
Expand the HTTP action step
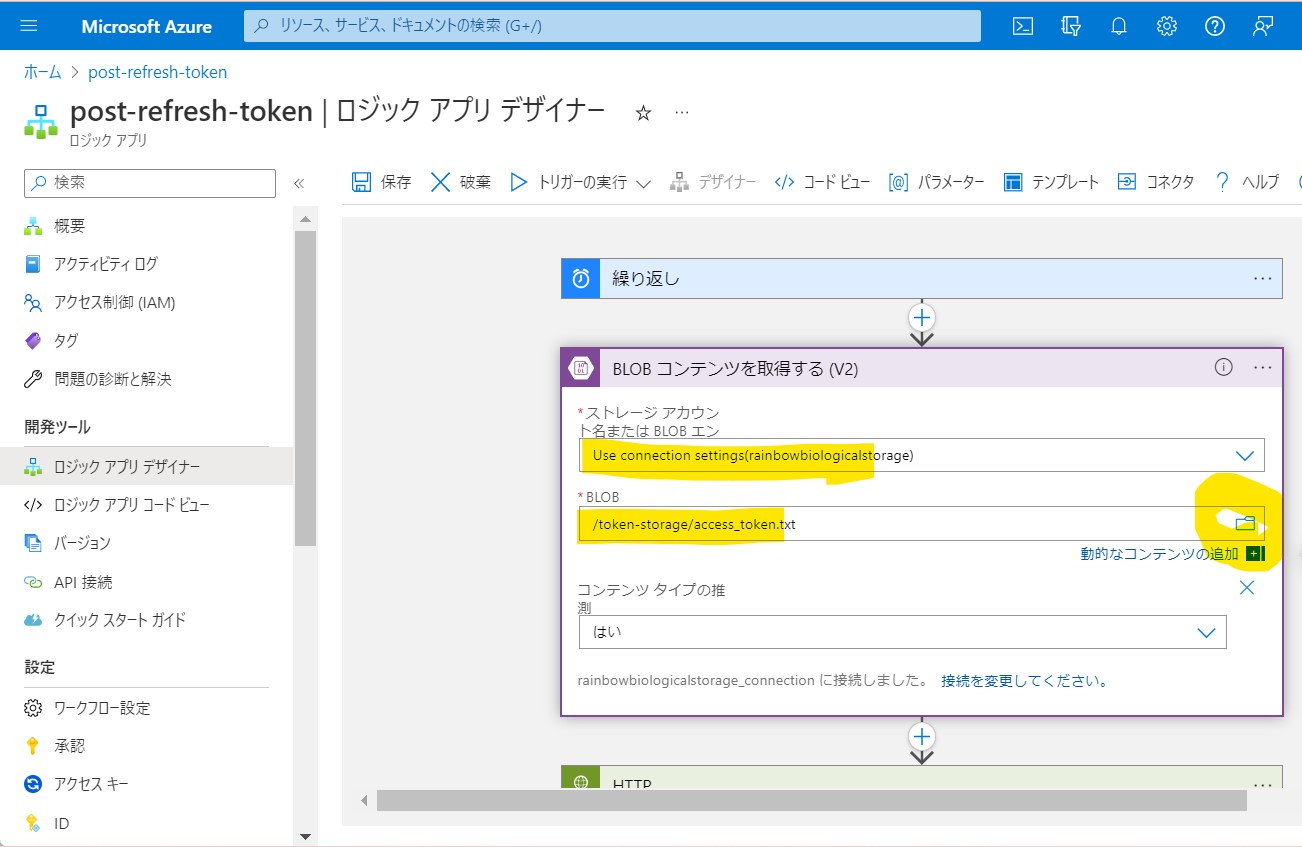pyautogui.click(x=921, y=779)
